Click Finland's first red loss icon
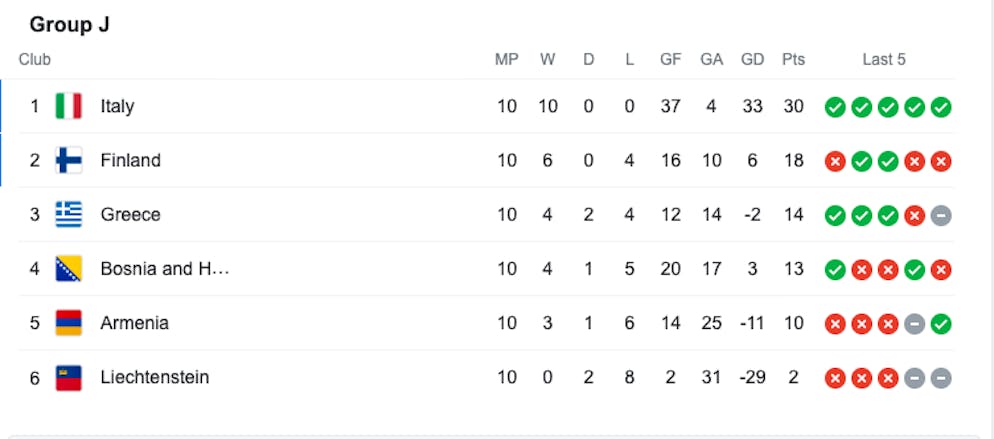 835,162
